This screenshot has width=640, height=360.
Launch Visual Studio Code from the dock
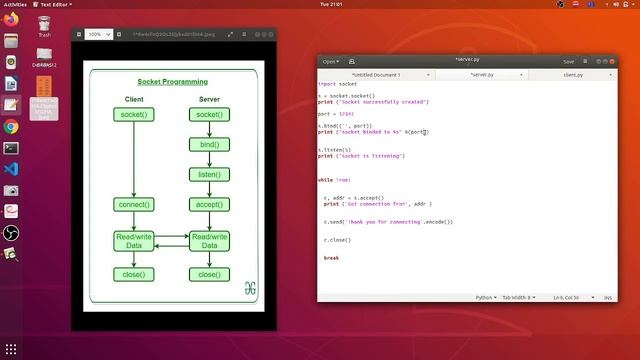pos(11,169)
